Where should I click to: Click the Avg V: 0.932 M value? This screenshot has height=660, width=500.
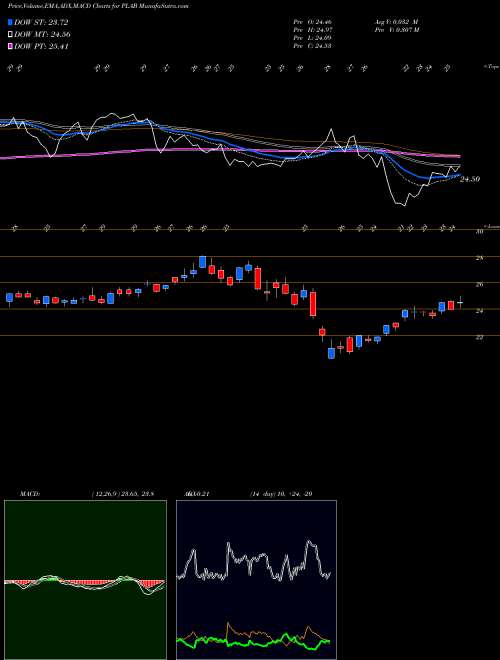[396, 21]
